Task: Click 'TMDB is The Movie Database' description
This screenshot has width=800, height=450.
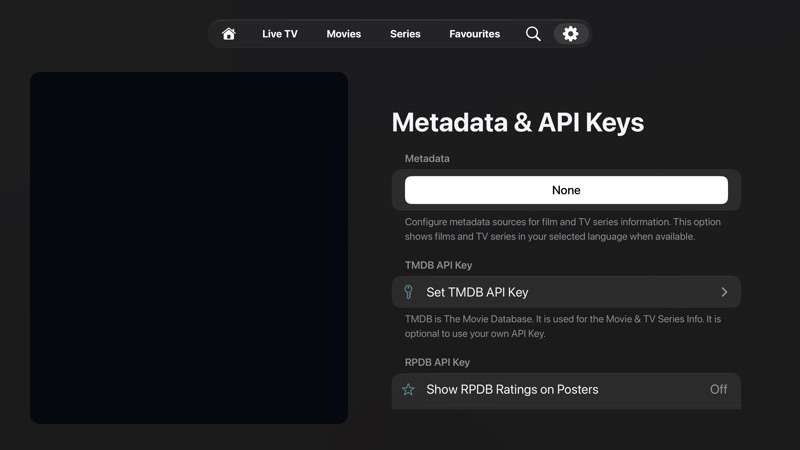Action: pos(563,326)
